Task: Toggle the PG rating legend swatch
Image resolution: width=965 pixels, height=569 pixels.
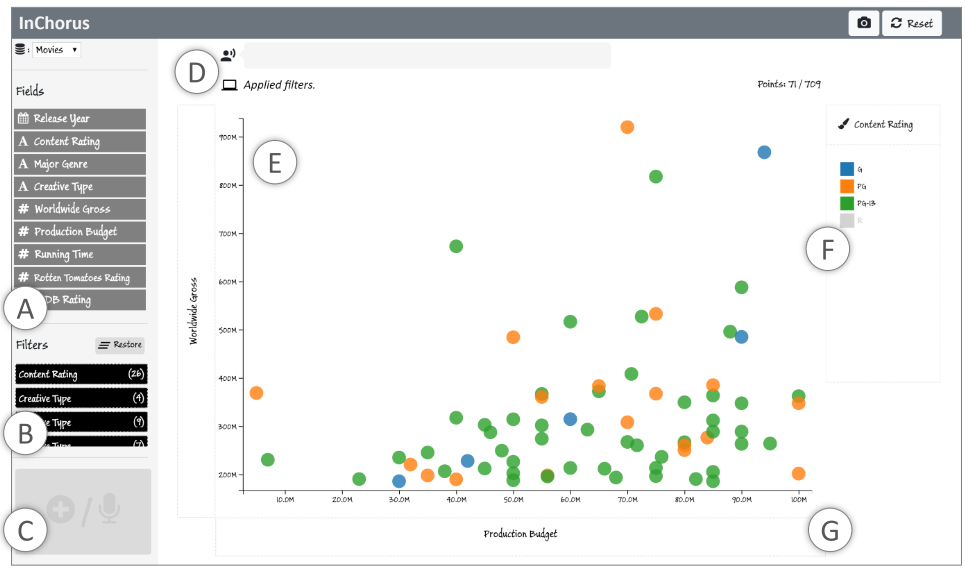Action: (x=847, y=186)
